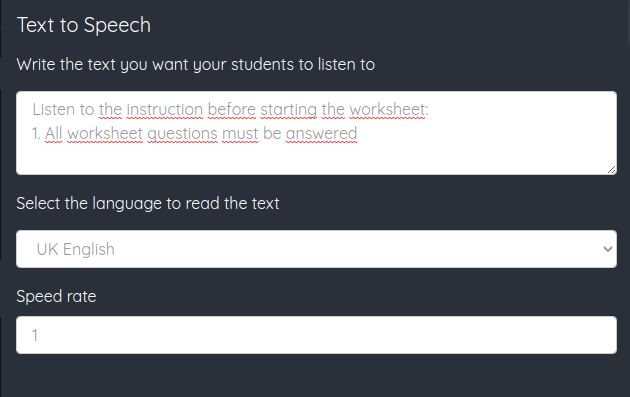The width and height of the screenshot is (630, 397).
Task: Click 'Select the language to read' label
Action: point(147,203)
